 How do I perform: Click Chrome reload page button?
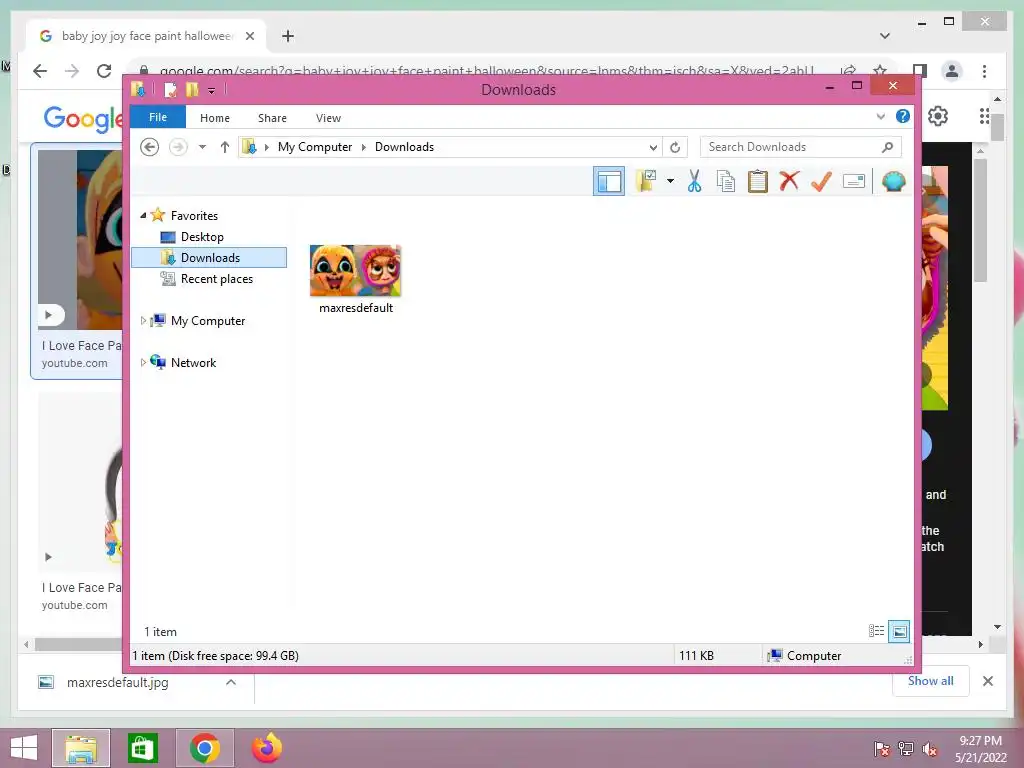[104, 71]
